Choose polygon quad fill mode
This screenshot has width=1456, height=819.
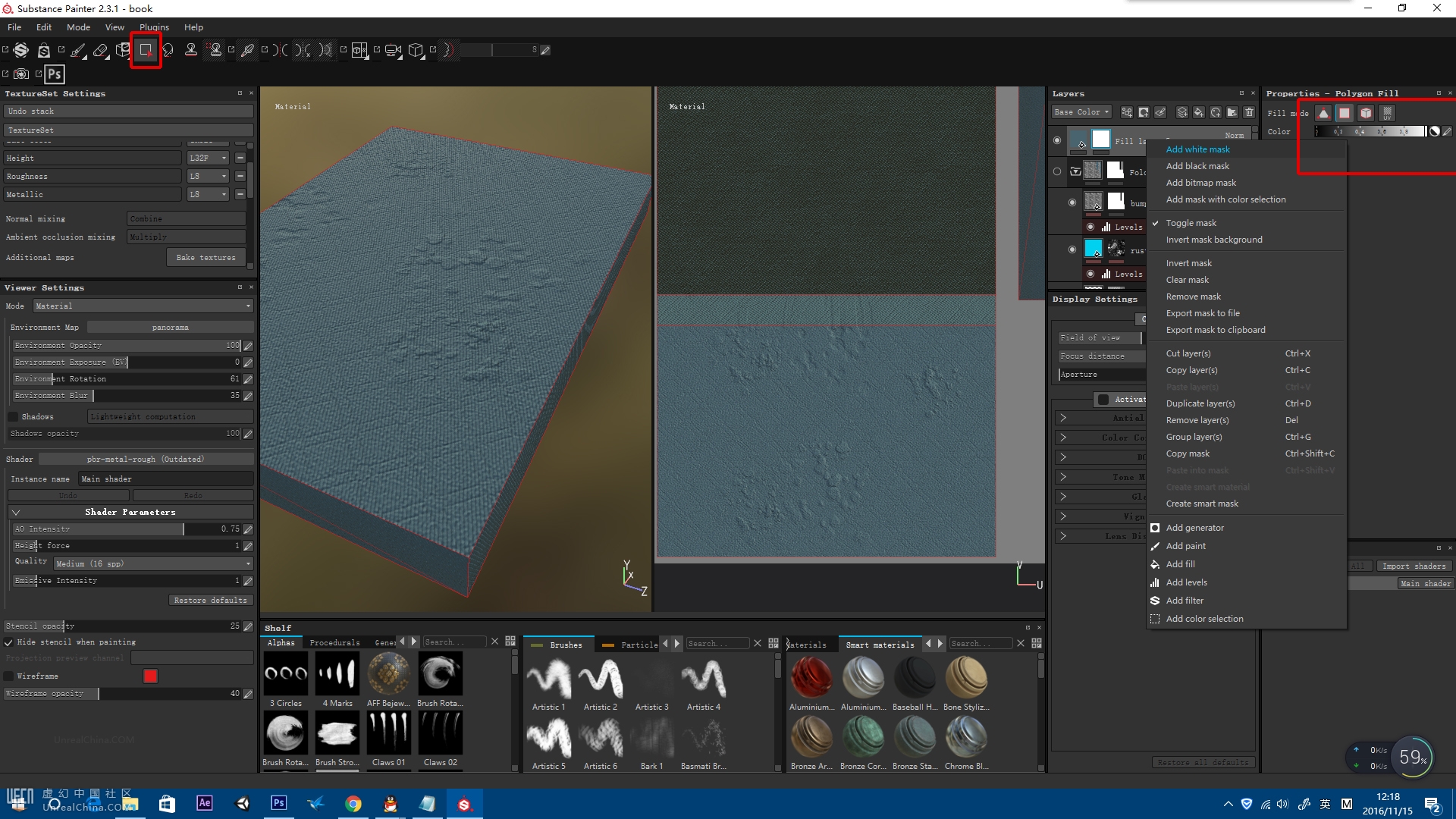tap(1345, 113)
